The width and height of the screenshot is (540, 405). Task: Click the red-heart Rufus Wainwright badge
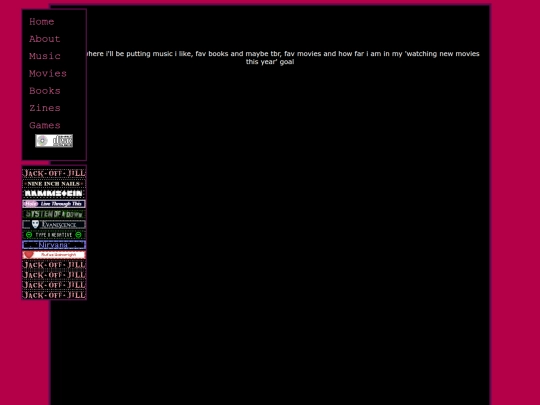pos(54,255)
